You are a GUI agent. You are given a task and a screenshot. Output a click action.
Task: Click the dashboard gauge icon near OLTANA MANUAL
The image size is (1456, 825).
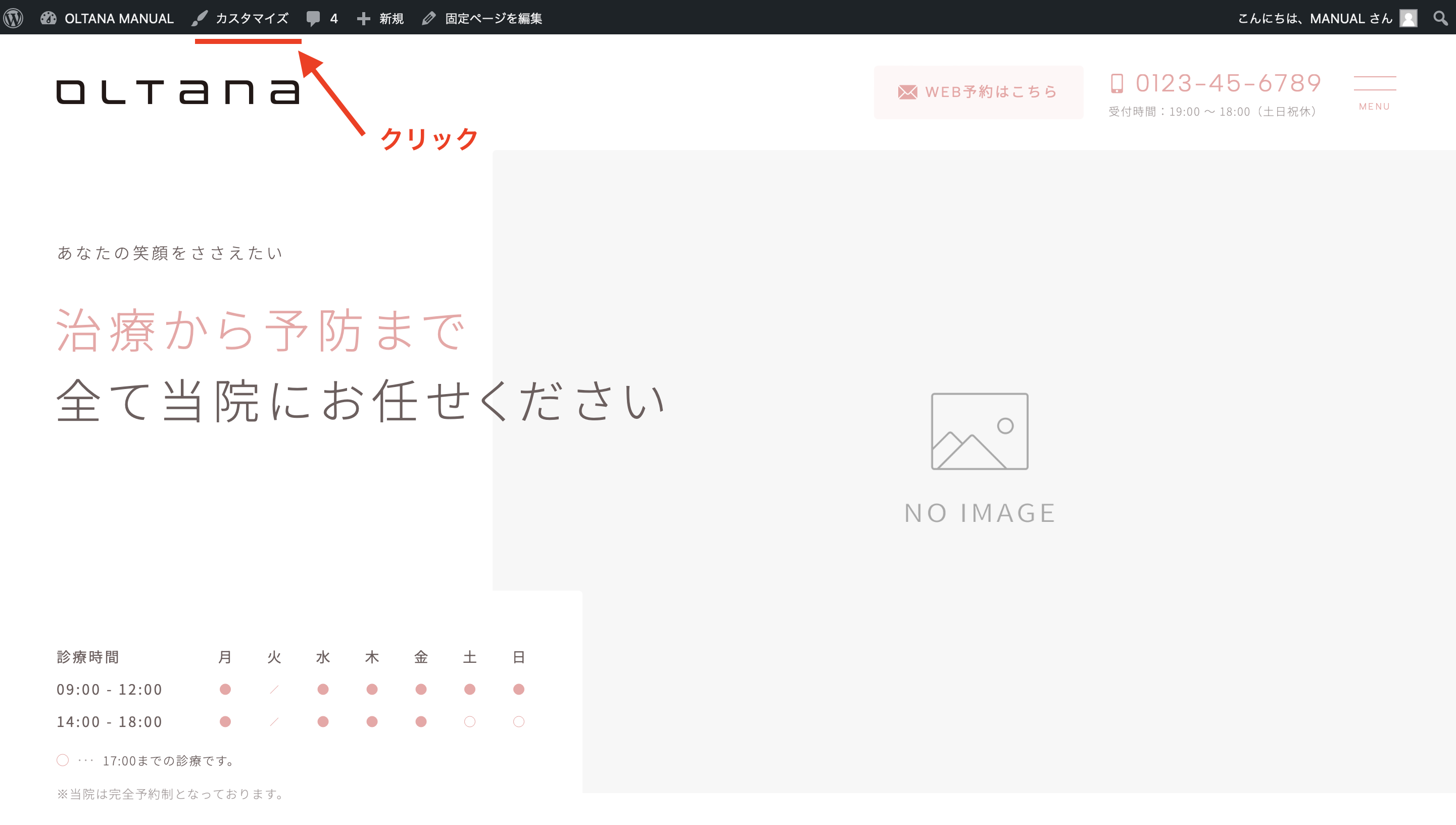click(47, 18)
